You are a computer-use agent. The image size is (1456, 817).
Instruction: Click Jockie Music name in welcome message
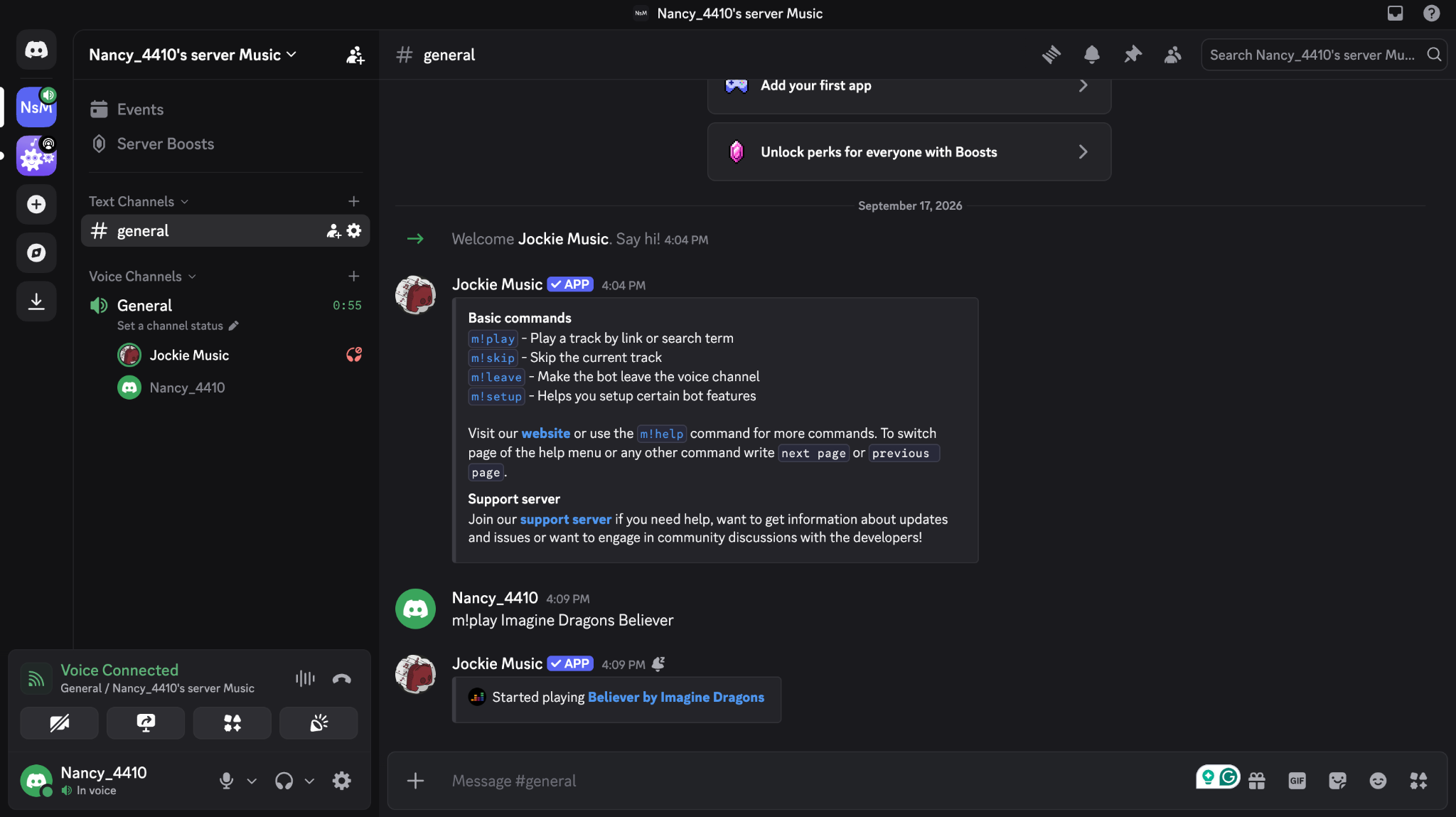(563, 239)
